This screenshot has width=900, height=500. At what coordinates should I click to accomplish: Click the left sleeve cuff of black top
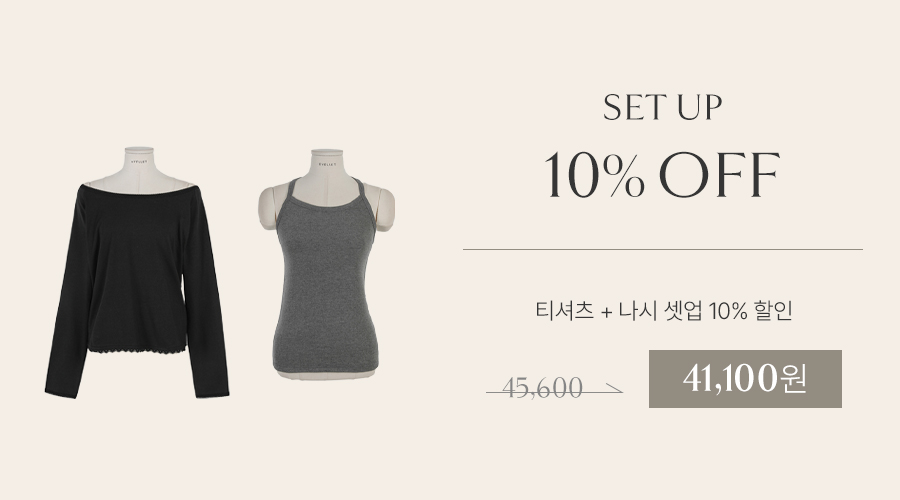[61, 392]
